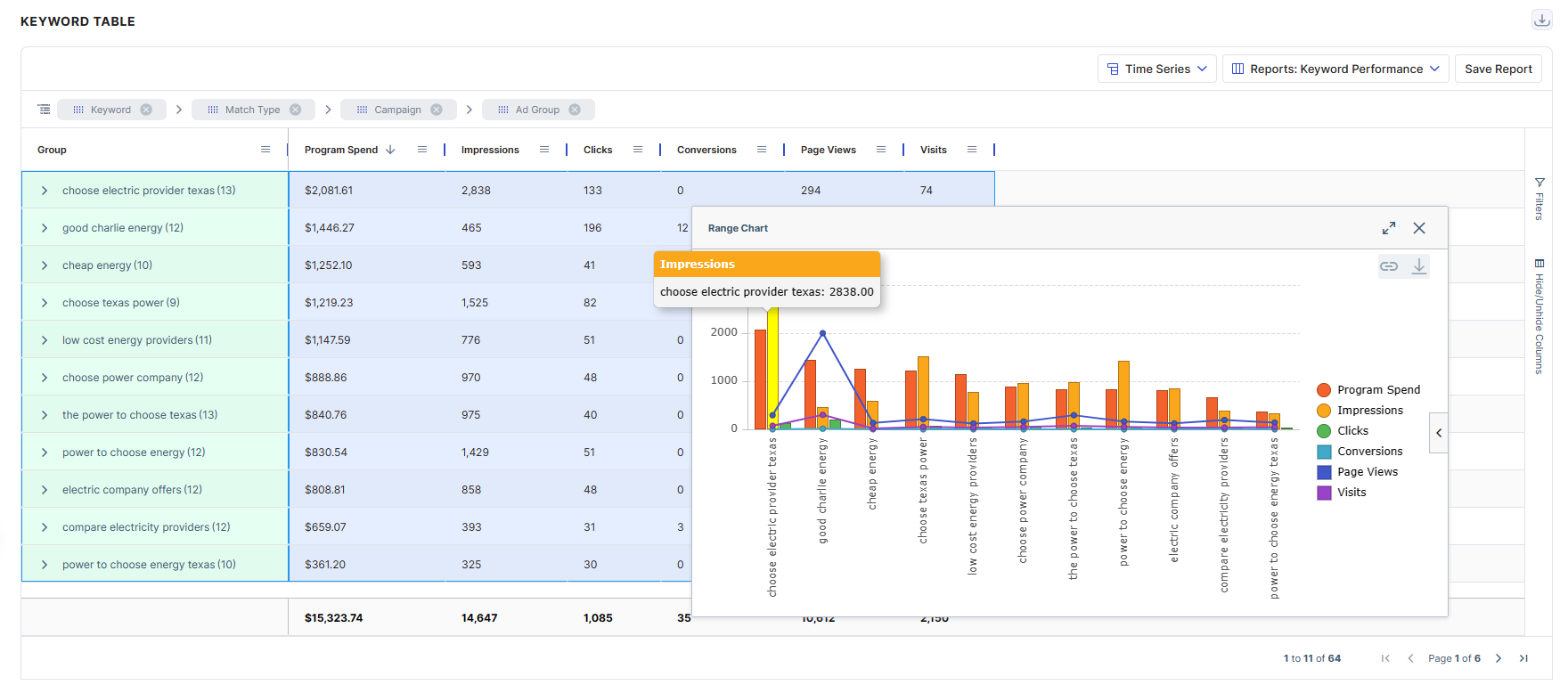The height and width of the screenshot is (693, 1568).
Task: Download the Range Chart image
Action: [x=1418, y=266]
